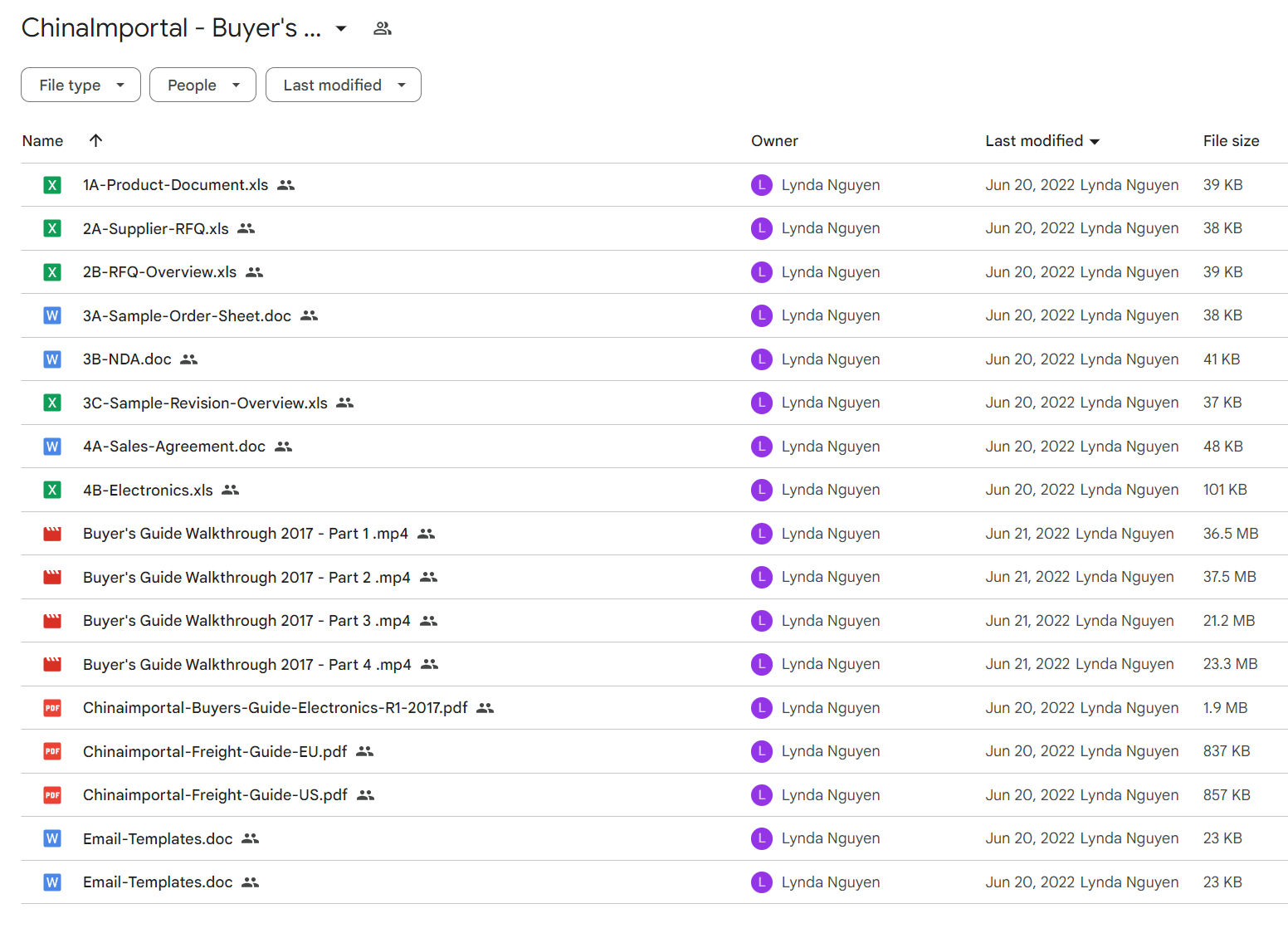Viewport: 1288px width, 928px height.
Task: Click the video icon for Walkthrough Part 2
Action: (52, 577)
